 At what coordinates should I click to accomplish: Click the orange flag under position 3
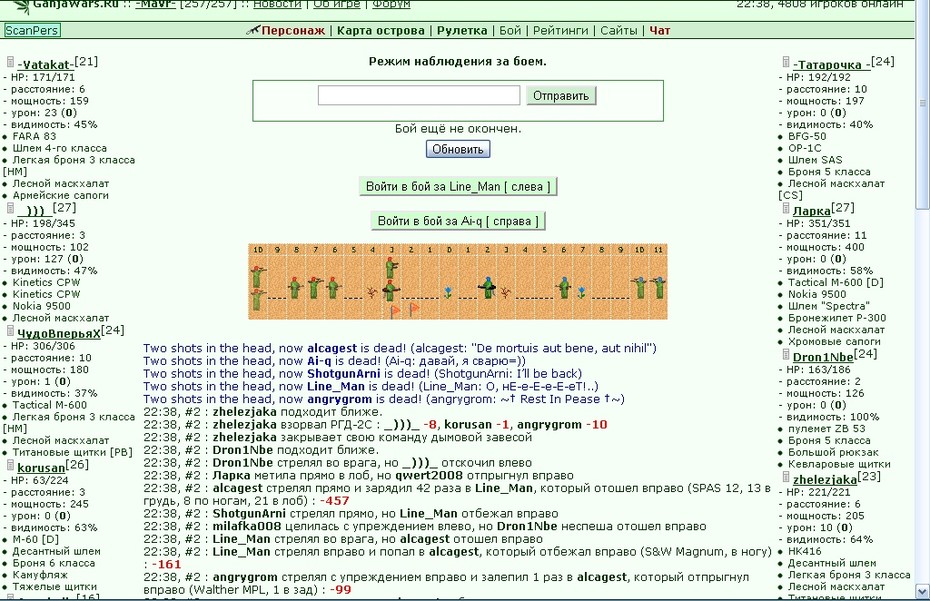click(x=394, y=311)
